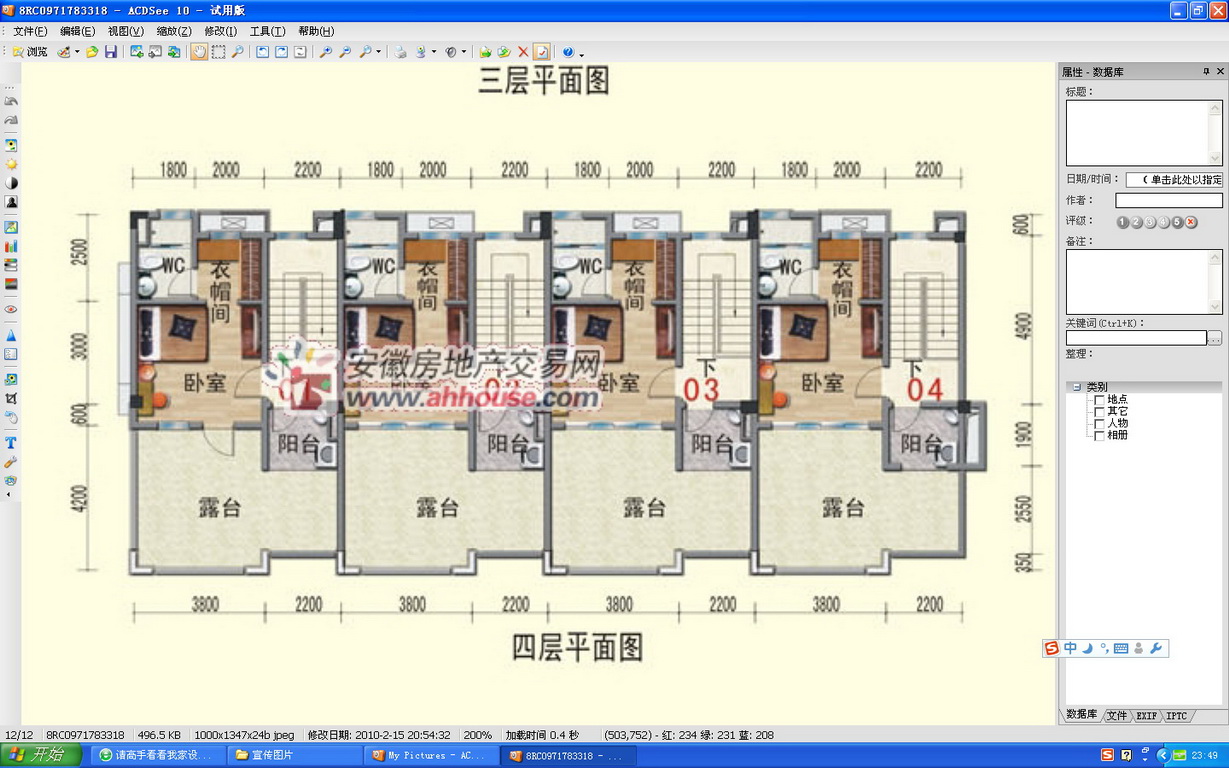Click the save (floppy disk) toolbar icon
The image size is (1229, 768).
coord(110,52)
